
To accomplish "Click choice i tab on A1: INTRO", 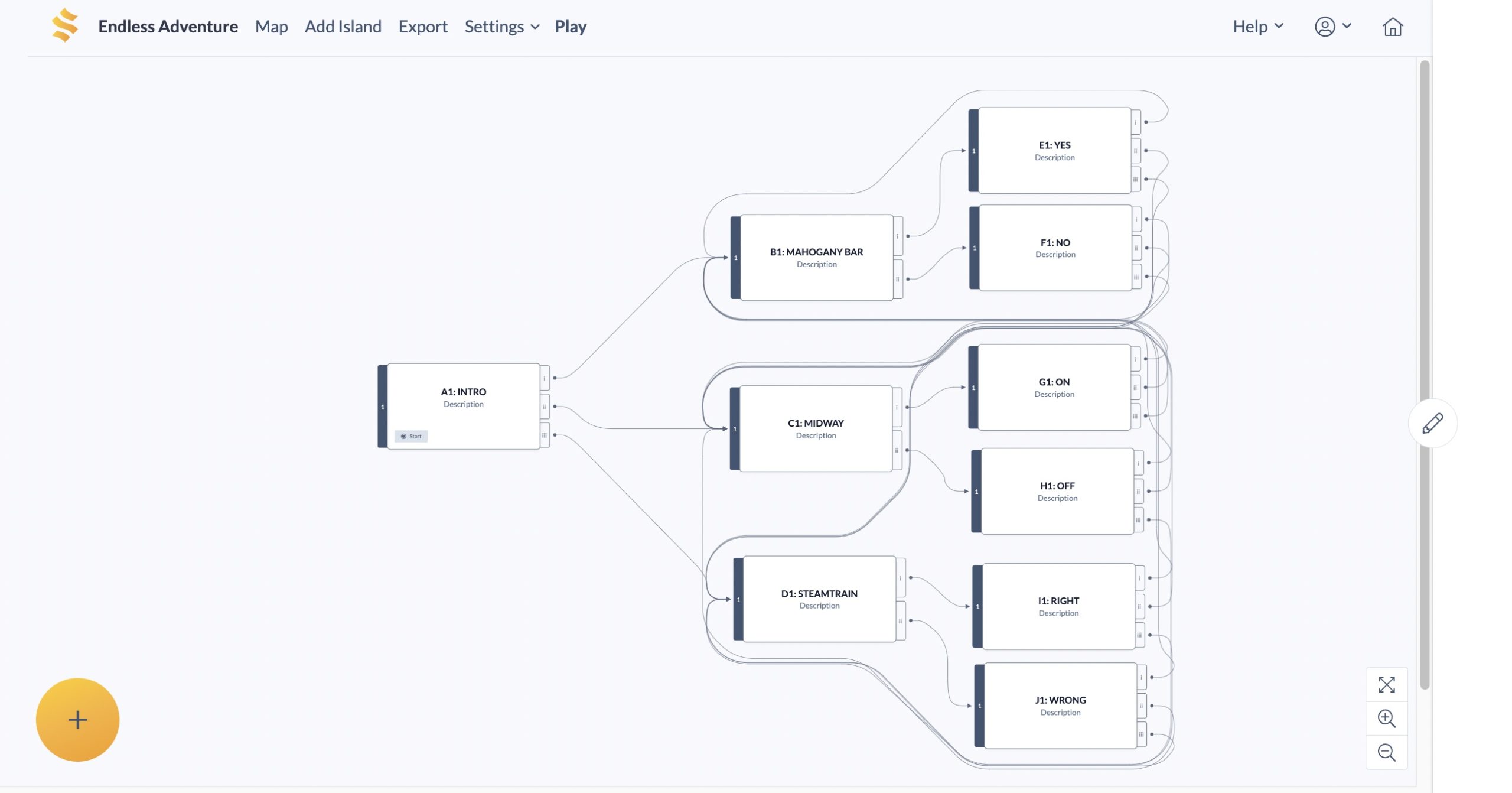I will tap(545, 378).
